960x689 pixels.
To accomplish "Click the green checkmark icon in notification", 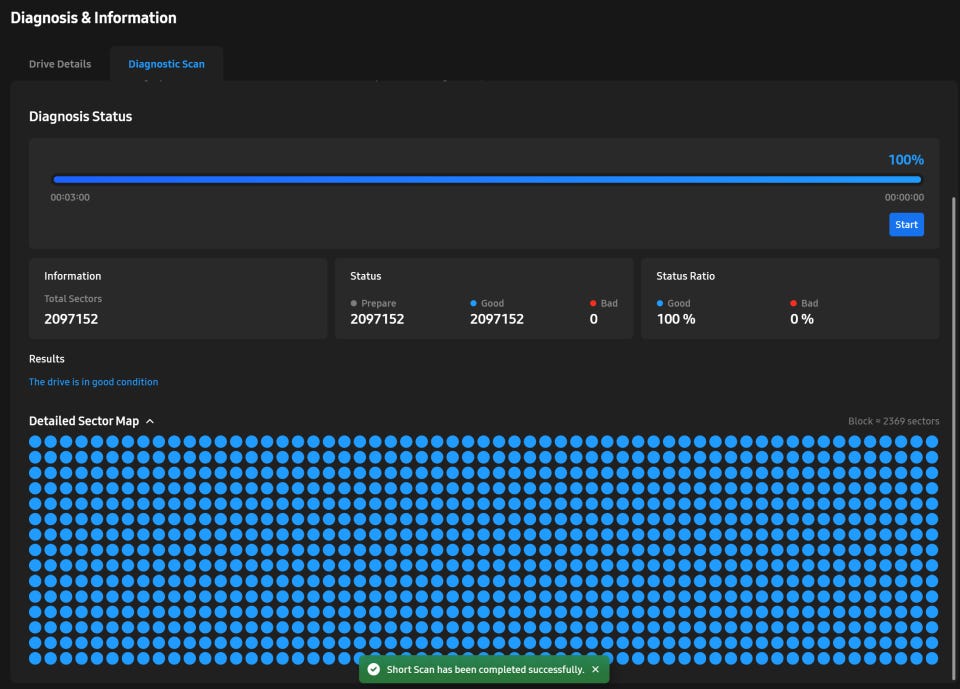I will click(x=373, y=669).
